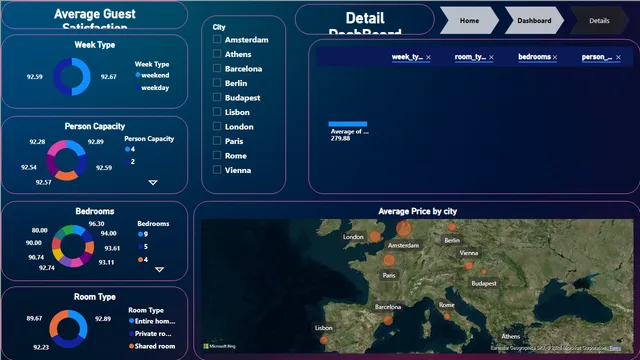Tick the Berlin city checkbox
Viewport: 640px width, 360px height.
coord(217,83)
